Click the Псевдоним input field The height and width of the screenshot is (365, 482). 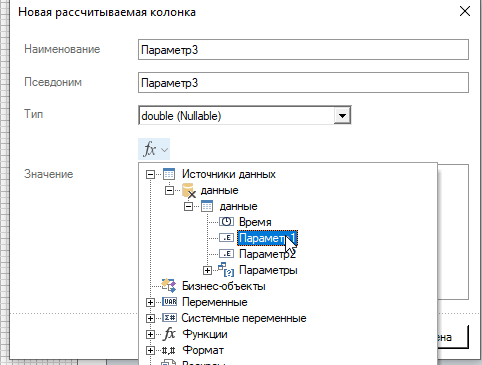pos(303,82)
